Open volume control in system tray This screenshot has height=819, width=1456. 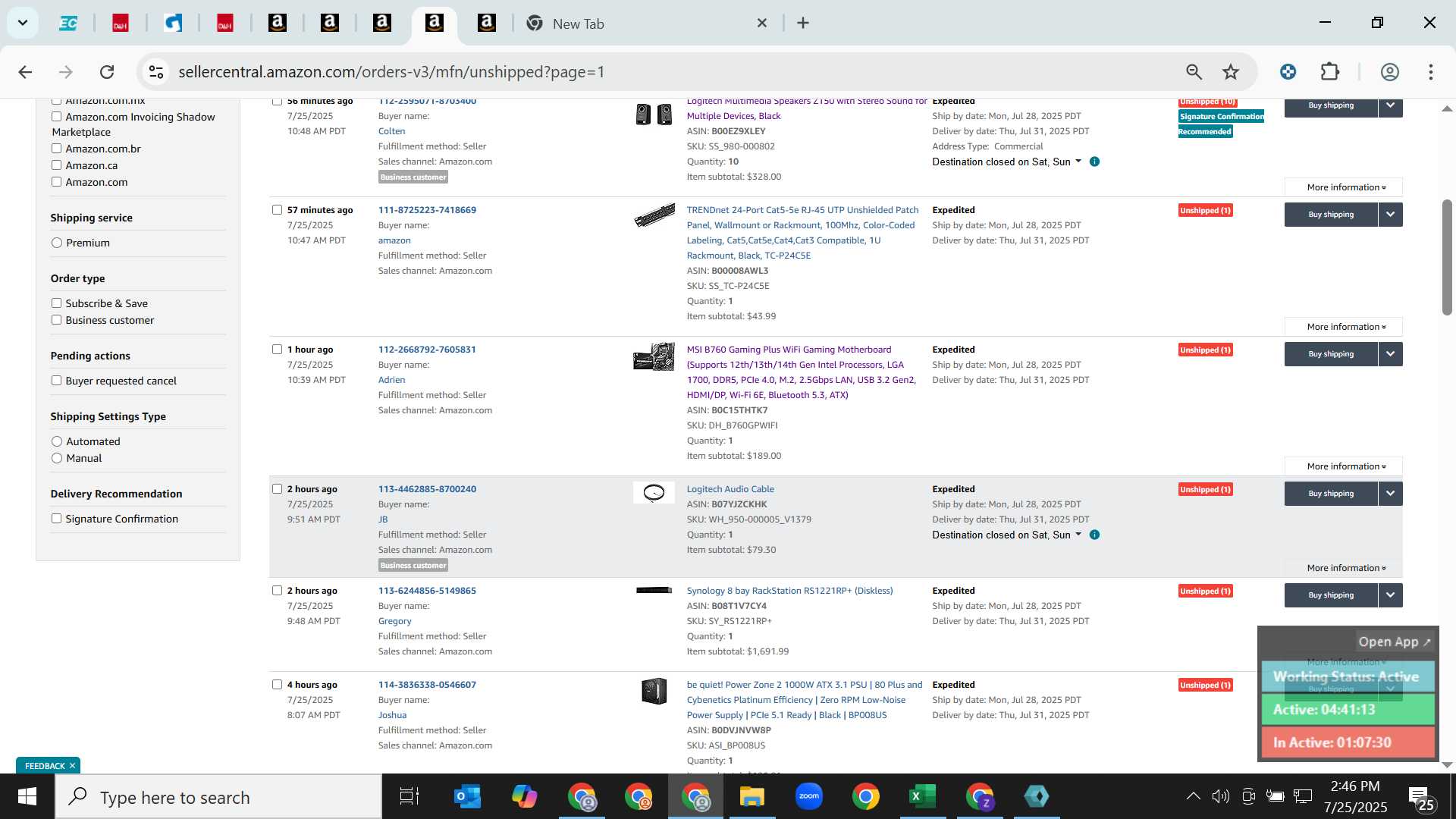[1220, 796]
